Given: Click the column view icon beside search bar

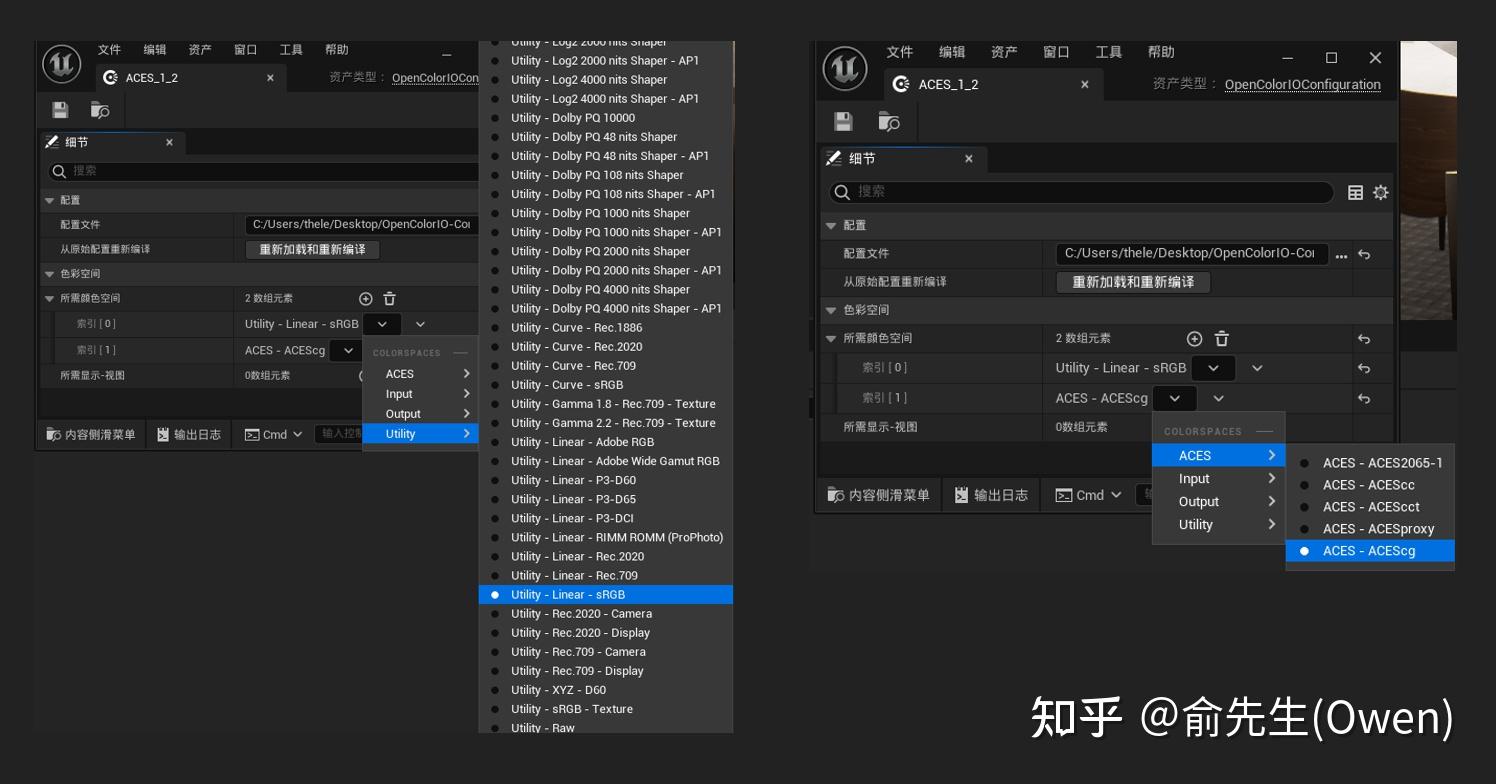Looking at the screenshot, I should click(x=1357, y=192).
